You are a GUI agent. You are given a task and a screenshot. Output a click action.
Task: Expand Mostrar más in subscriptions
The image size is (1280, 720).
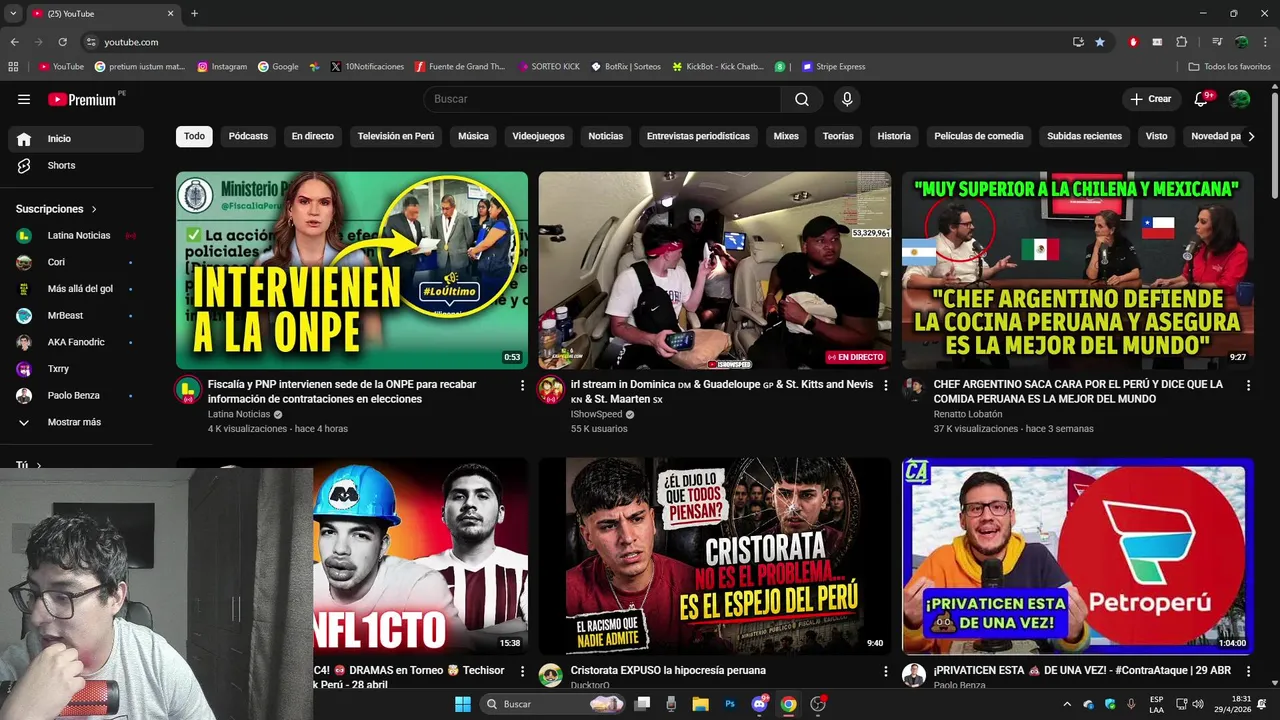[x=76, y=422]
